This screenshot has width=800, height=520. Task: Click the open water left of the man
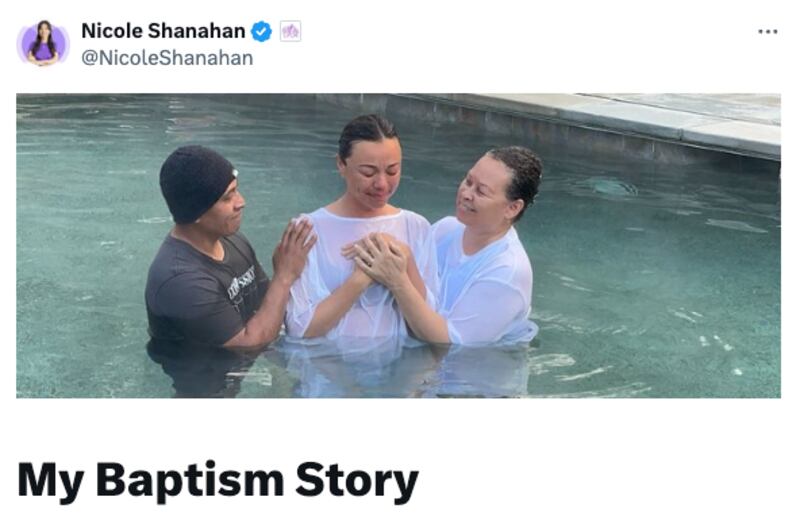pyautogui.click(x=82, y=245)
